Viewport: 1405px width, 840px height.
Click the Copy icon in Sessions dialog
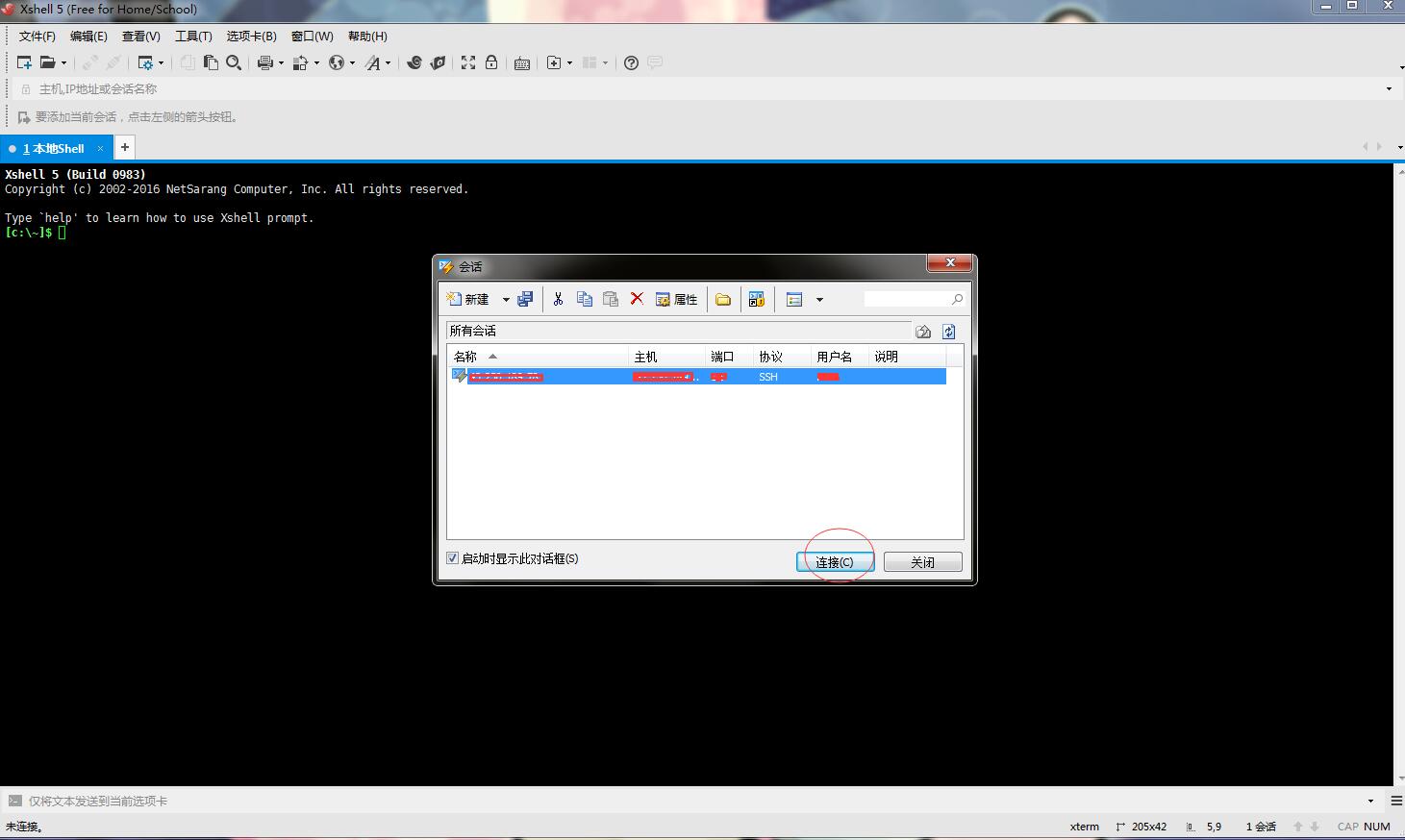point(584,299)
